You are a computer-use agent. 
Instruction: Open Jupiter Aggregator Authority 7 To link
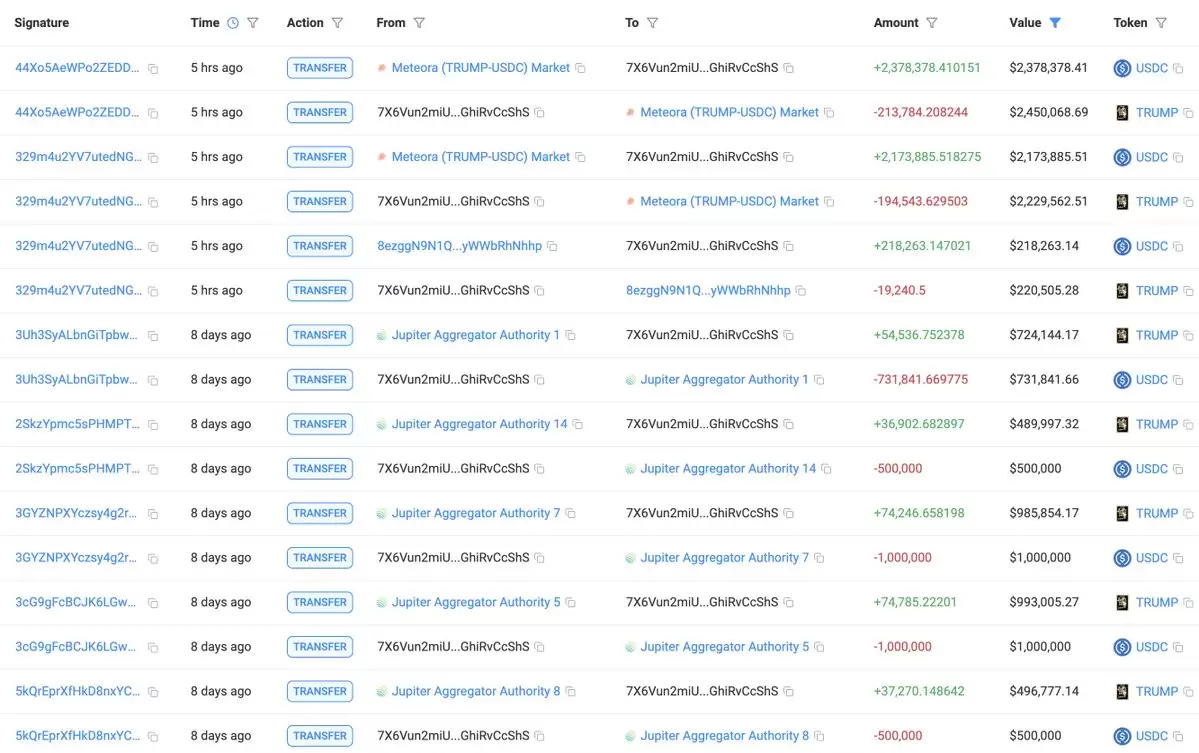[x=724, y=557]
